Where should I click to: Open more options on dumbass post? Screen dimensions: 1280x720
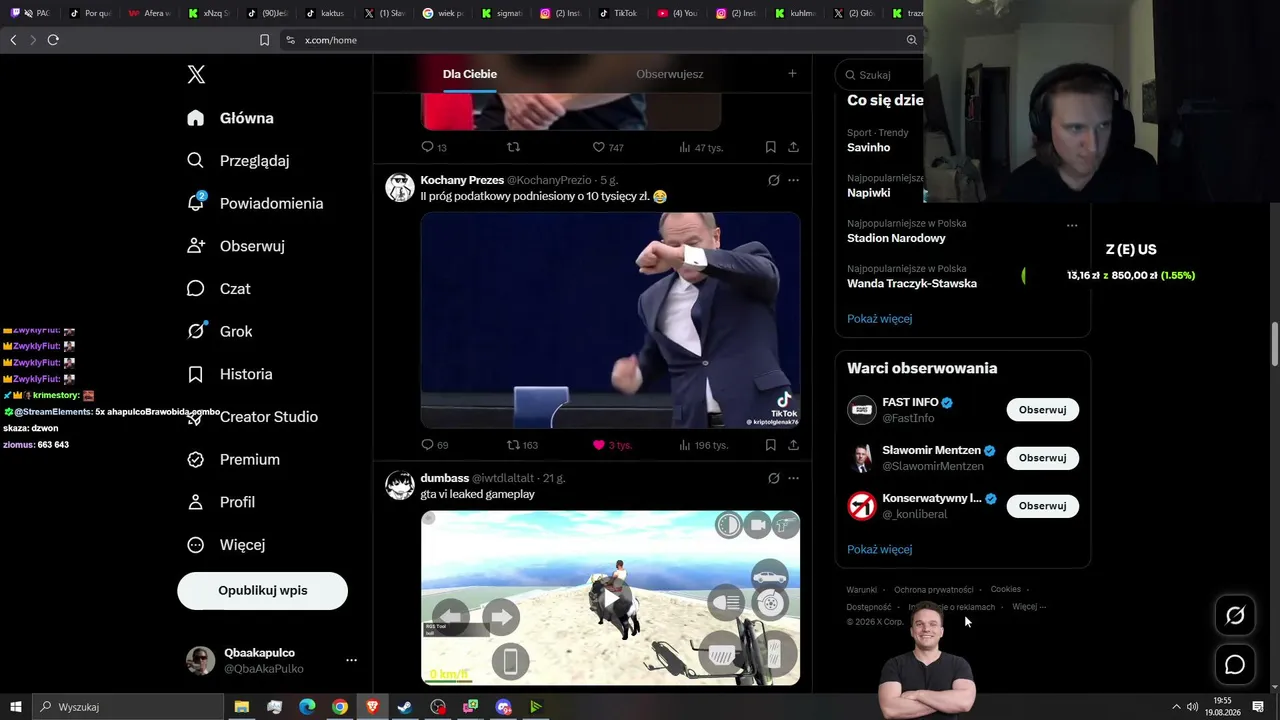(793, 478)
